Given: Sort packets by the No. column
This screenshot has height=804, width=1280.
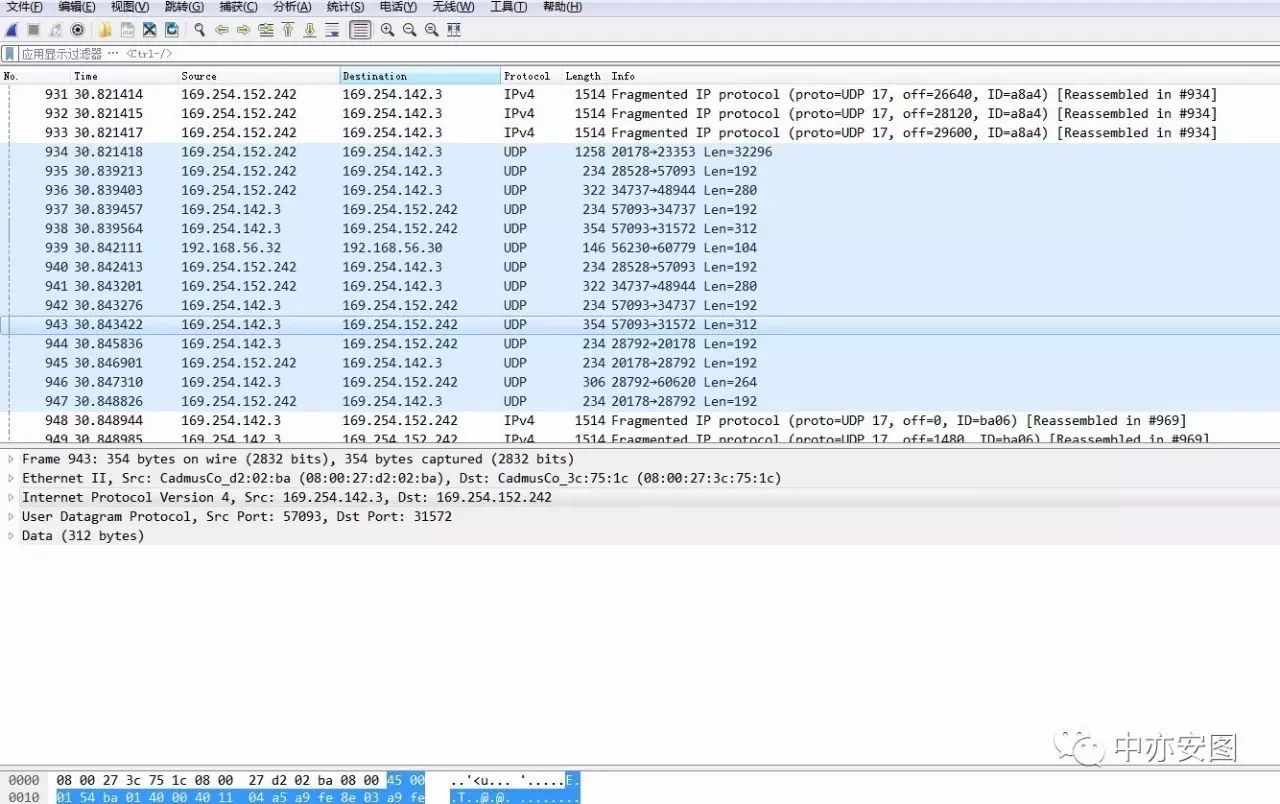Looking at the screenshot, I should click(x=35, y=76).
